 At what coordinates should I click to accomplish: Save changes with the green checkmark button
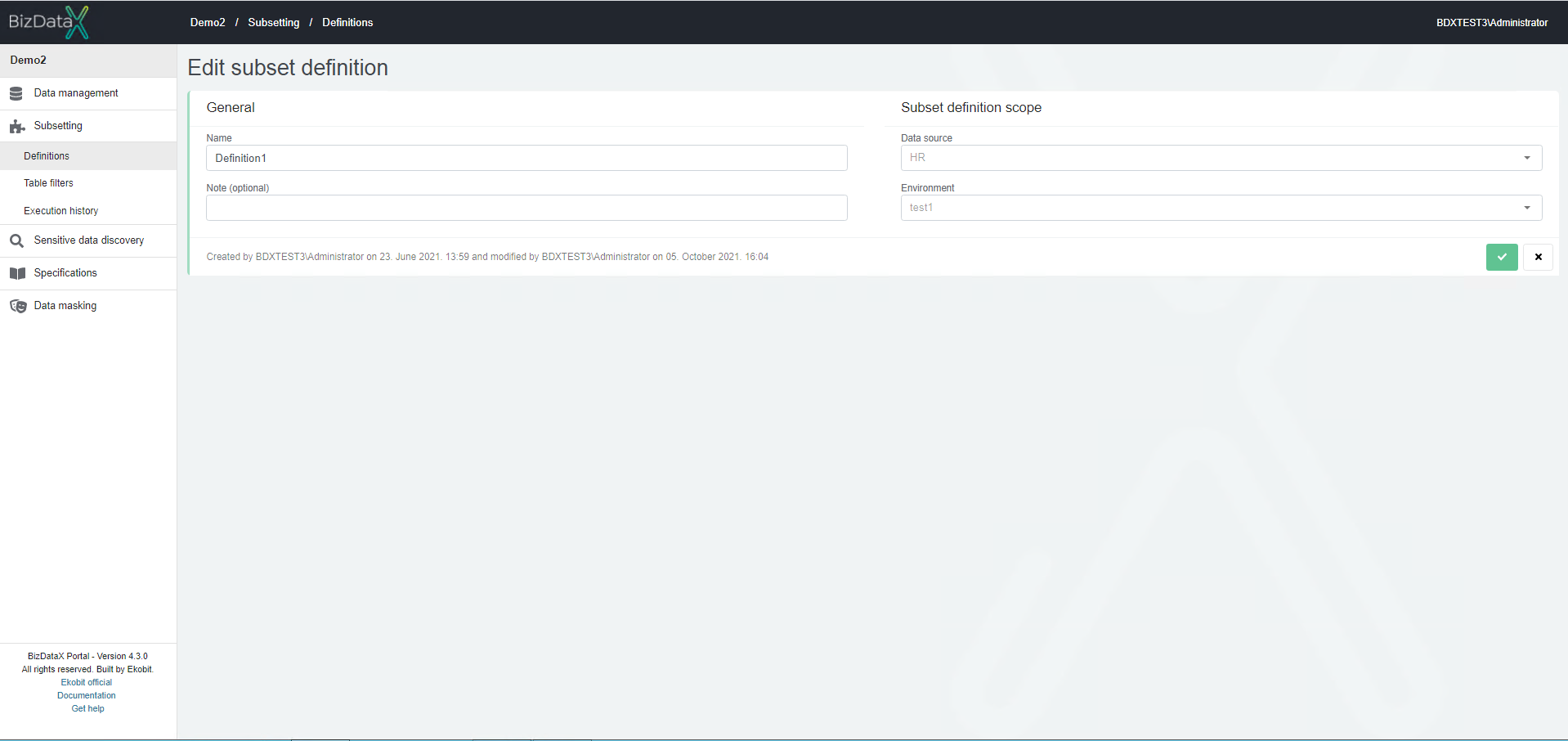(1502, 257)
